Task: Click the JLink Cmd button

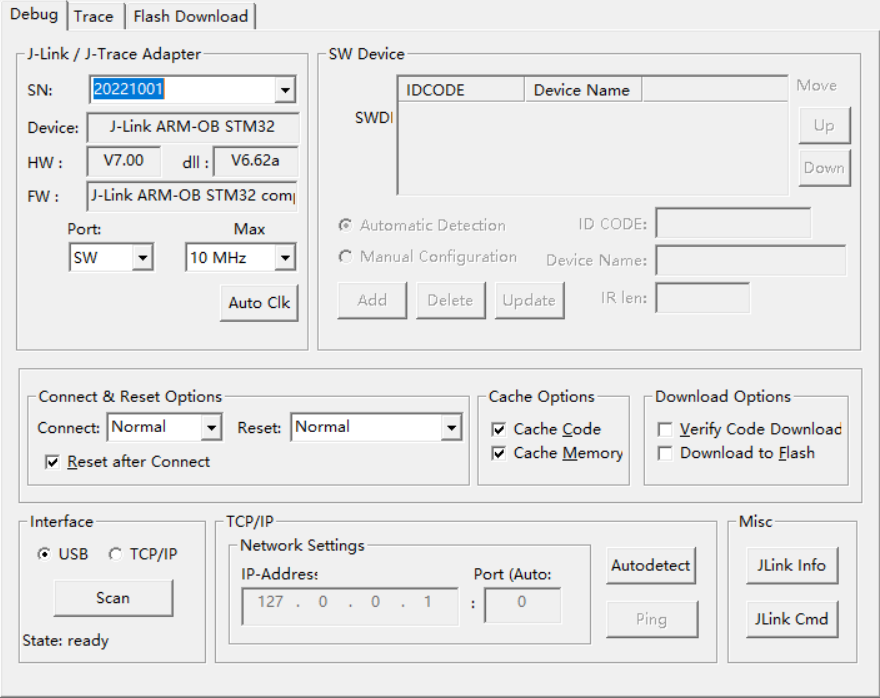Action: pos(792,619)
